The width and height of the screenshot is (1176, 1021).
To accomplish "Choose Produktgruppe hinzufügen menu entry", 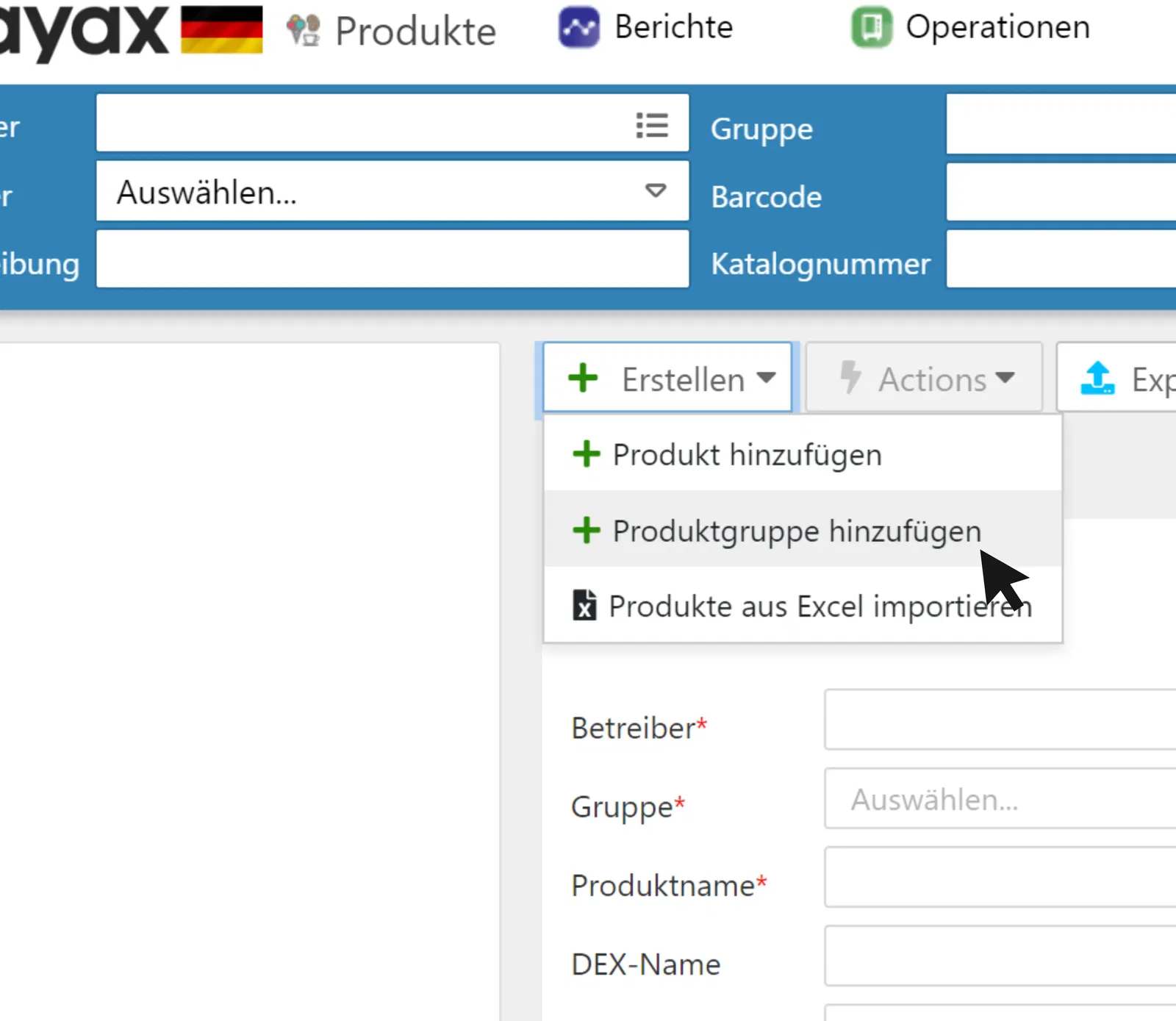I will point(796,531).
